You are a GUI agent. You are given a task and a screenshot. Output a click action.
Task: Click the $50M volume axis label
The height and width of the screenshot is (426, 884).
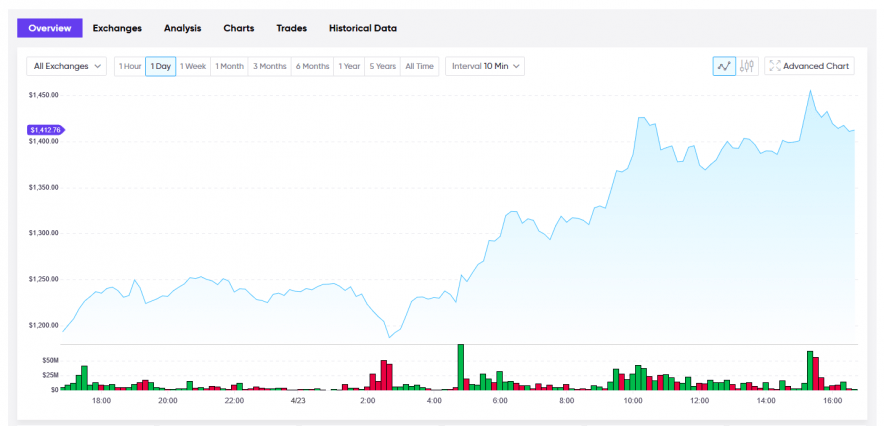pos(50,361)
